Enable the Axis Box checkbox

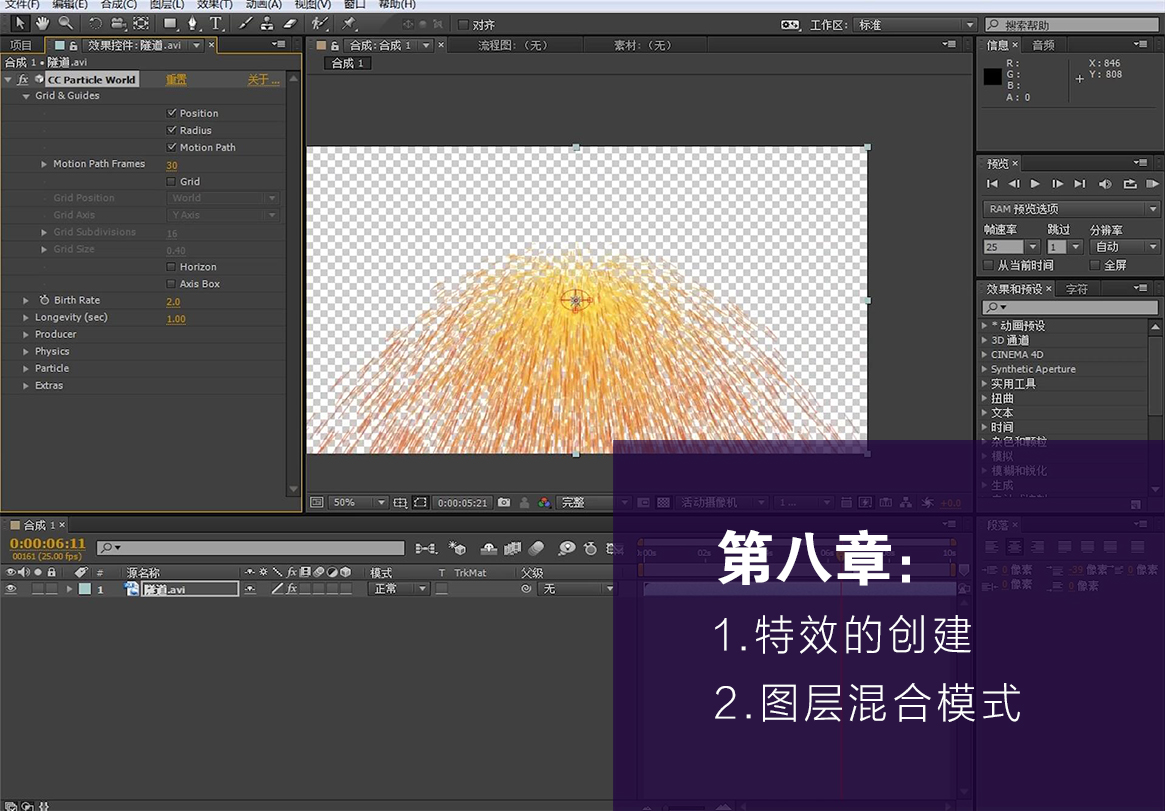pos(172,284)
